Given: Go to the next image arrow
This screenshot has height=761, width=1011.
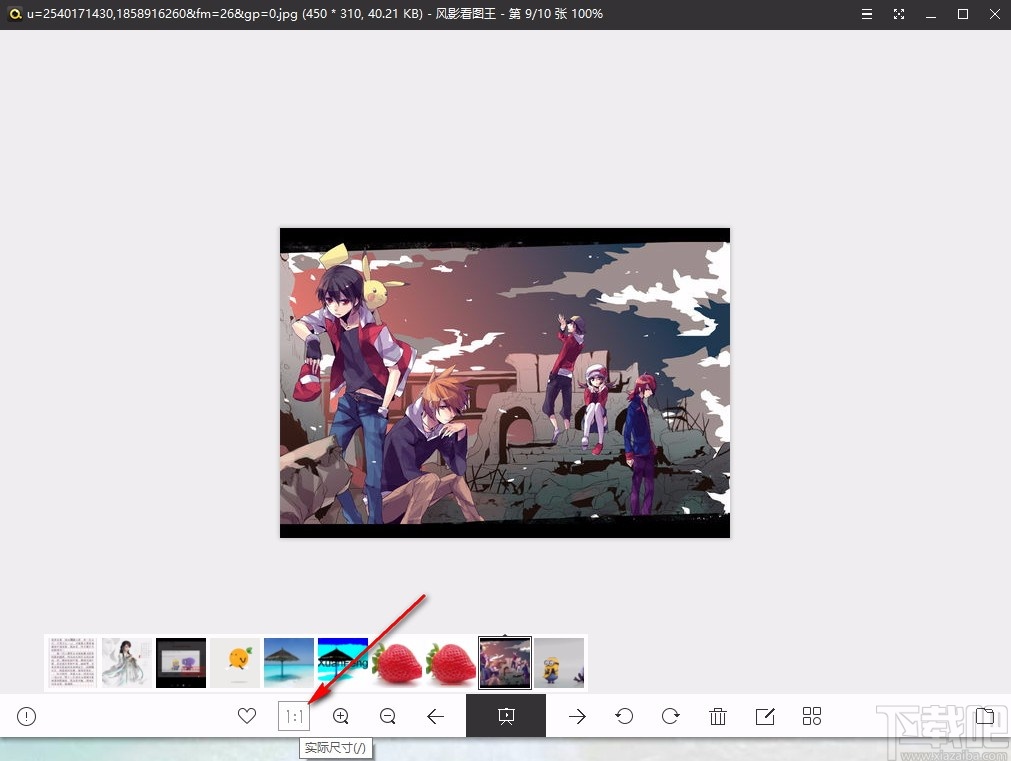Looking at the screenshot, I should [577, 716].
